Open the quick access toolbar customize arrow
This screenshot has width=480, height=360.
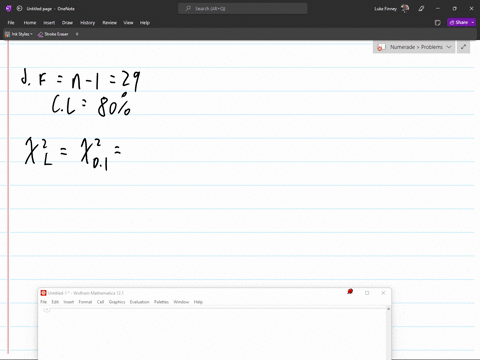tap(77, 34)
